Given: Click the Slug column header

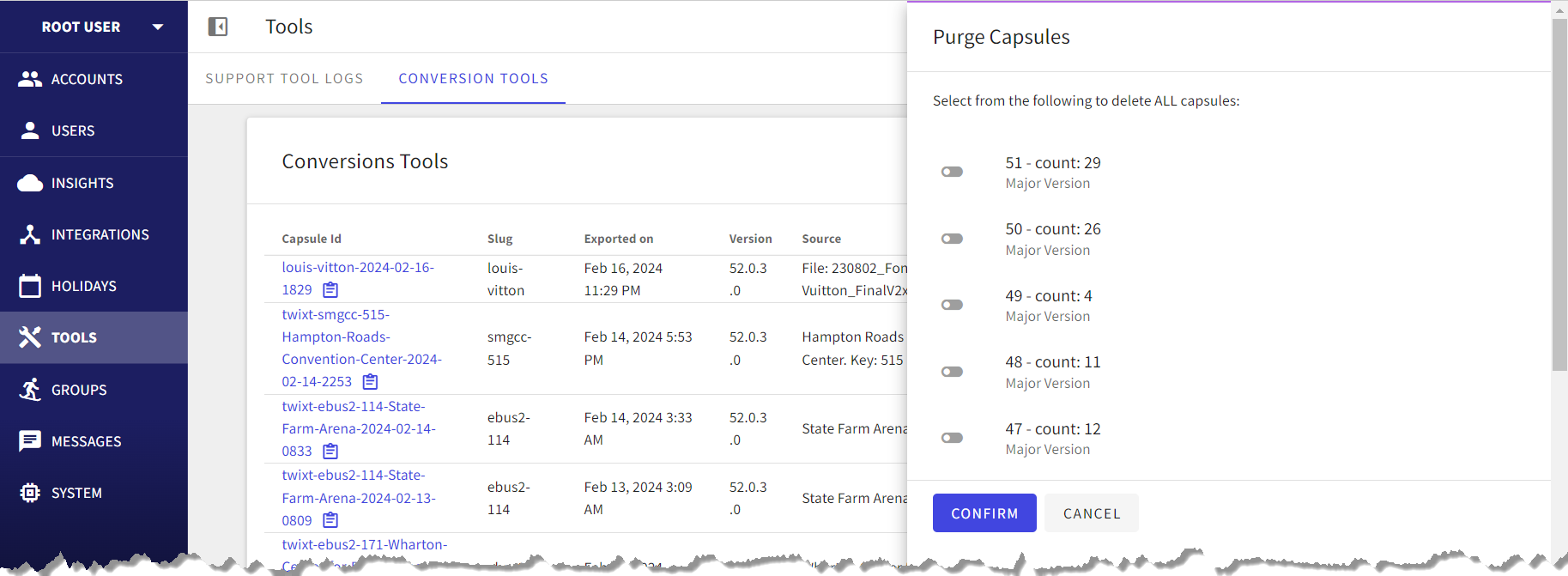Looking at the screenshot, I should point(500,239).
